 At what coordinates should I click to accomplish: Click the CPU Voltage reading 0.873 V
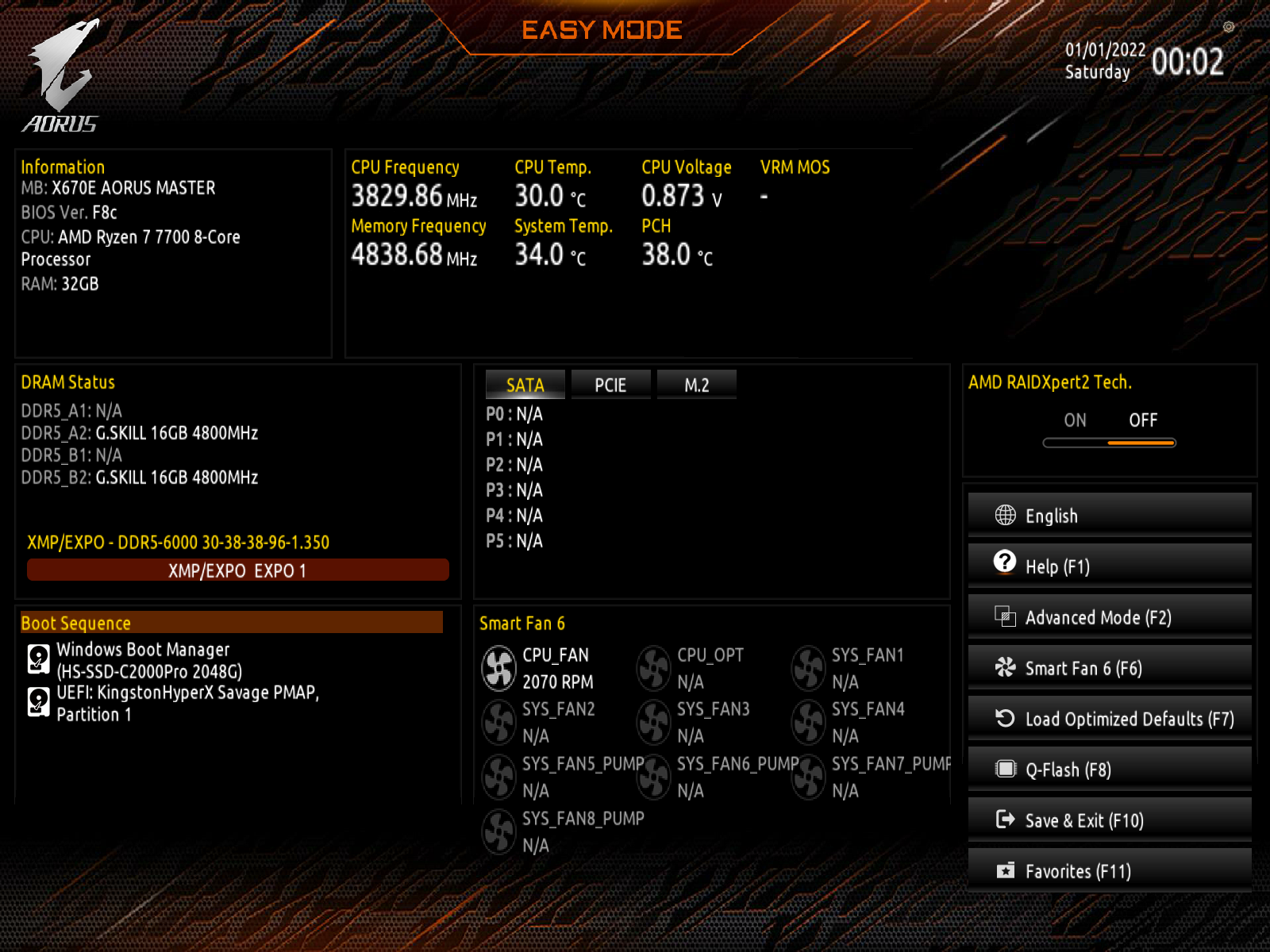pos(682,195)
